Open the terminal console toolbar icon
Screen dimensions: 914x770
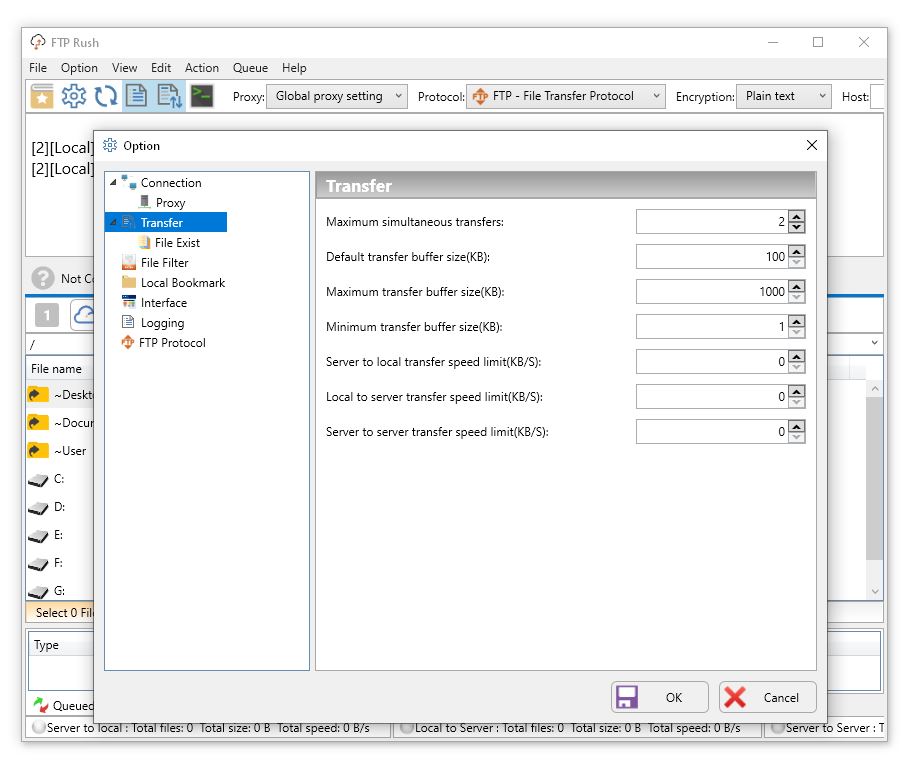pyautogui.click(x=202, y=96)
